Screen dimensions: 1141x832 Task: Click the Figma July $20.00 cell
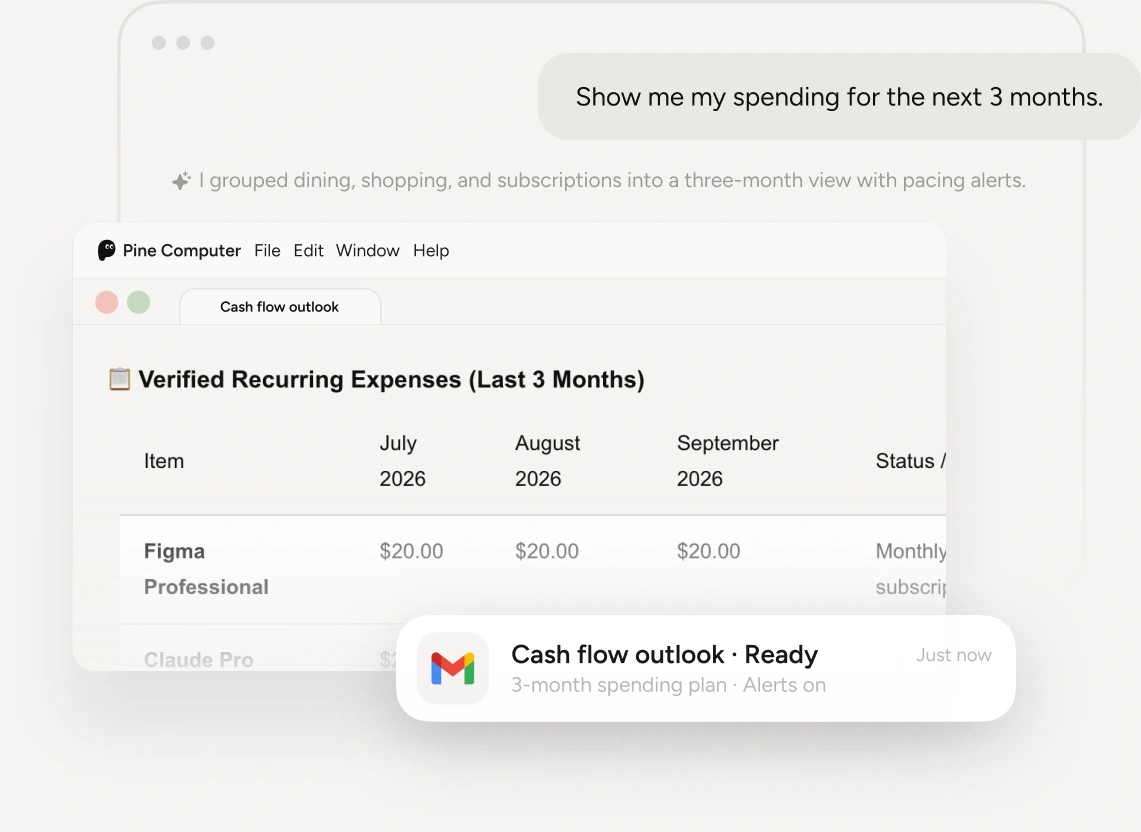pos(411,551)
